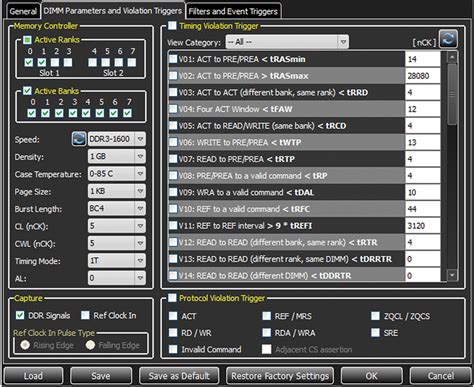Open the Burst Length dropdown showing BC4
Image resolution: width=474 pixels, height=387 pixels.
(x=117, y=208)
